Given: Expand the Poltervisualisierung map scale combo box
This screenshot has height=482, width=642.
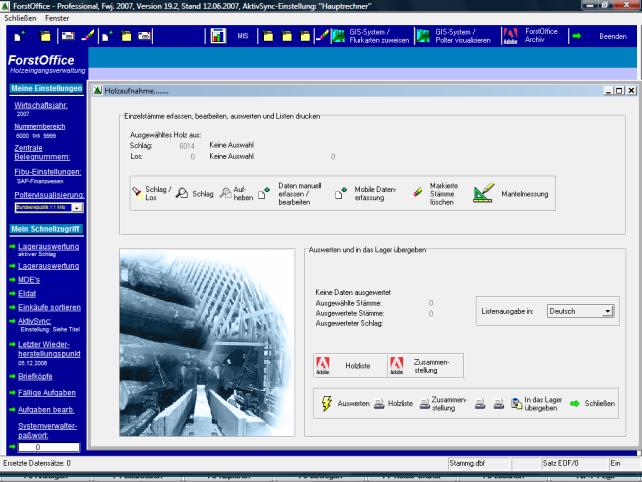Looking at the screenshot, I should pyautogui.click(x=49, y=208).
